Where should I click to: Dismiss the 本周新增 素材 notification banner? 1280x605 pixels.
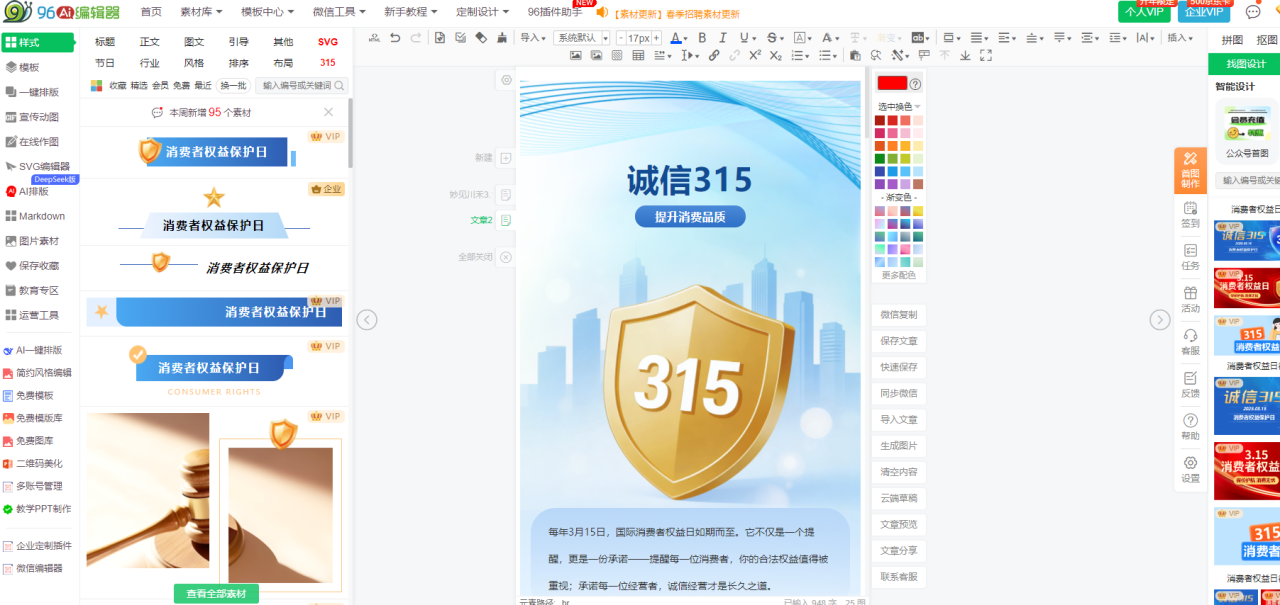[x=329, y=112]
